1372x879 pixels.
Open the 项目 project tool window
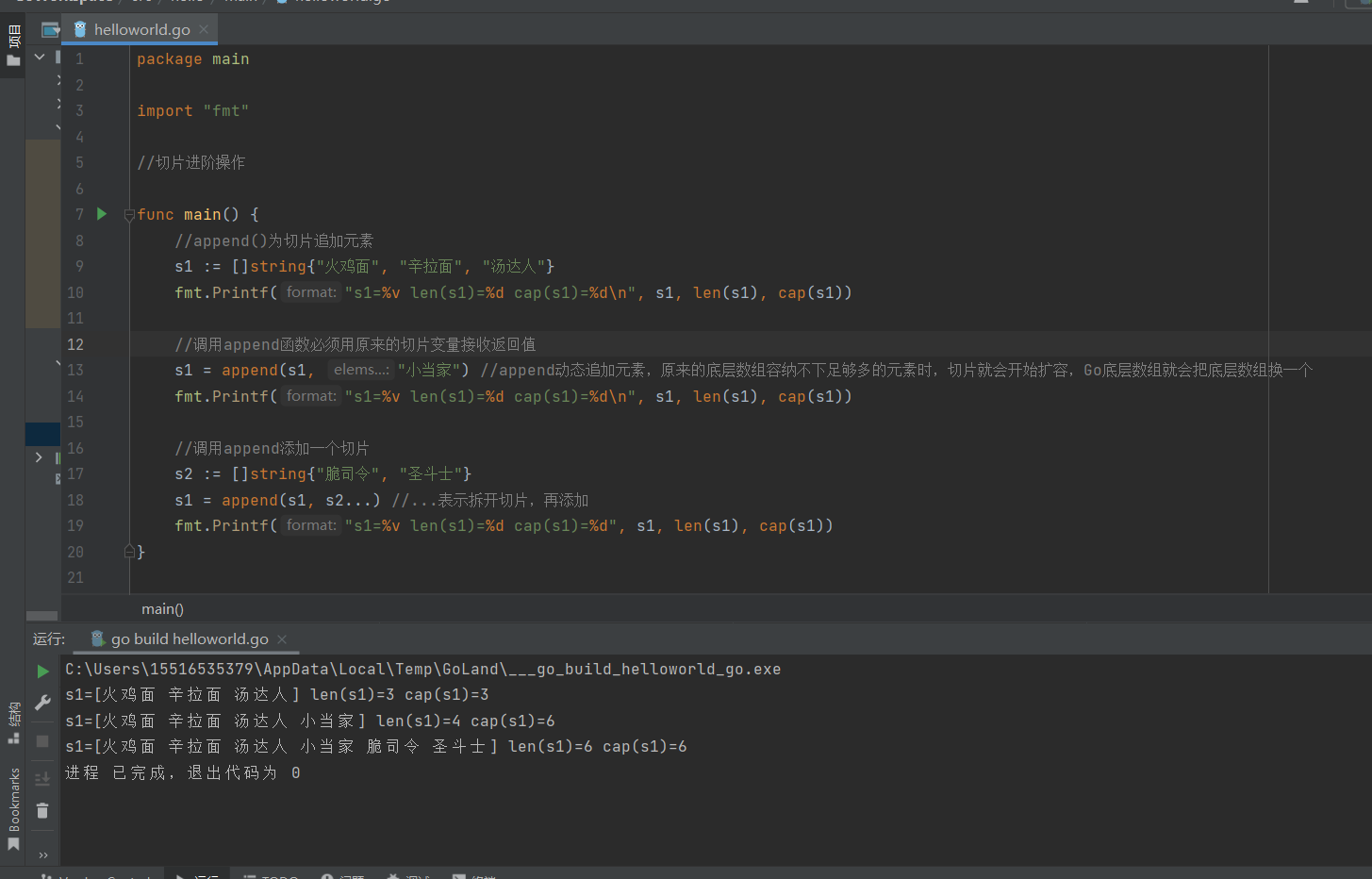[13, 47]
